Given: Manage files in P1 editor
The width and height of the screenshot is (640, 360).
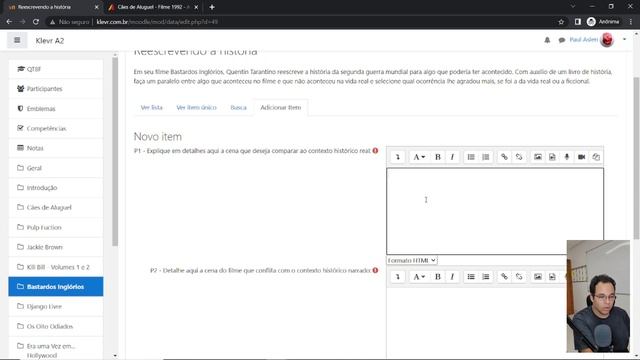Looking at the screenshot, I should point(596,157).
